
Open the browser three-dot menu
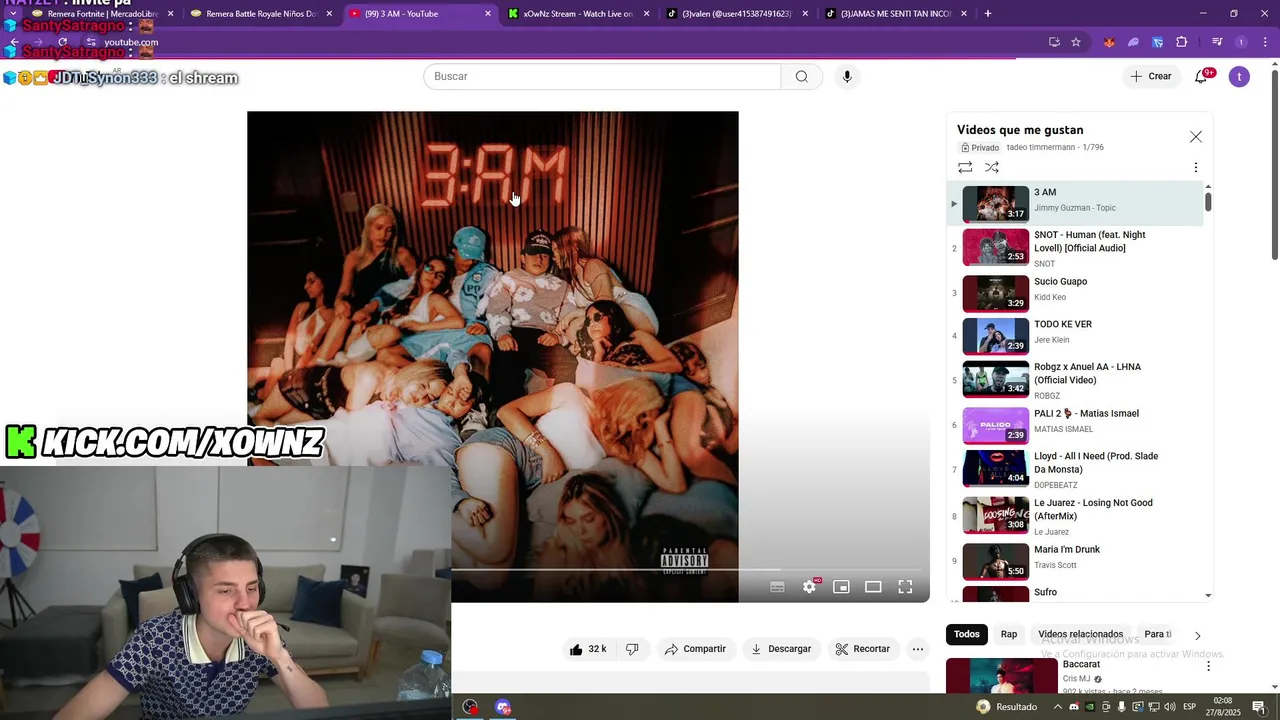tap(1263, 42)
